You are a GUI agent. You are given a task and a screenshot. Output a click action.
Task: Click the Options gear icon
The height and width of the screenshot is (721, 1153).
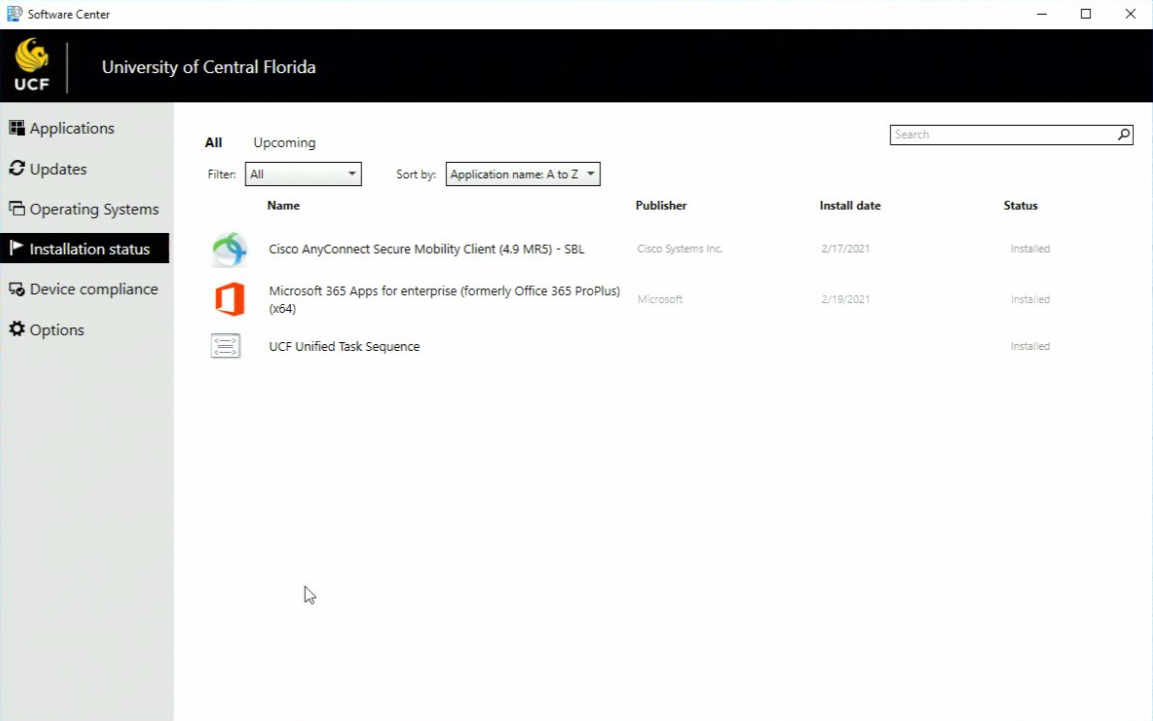pos(16,329)
